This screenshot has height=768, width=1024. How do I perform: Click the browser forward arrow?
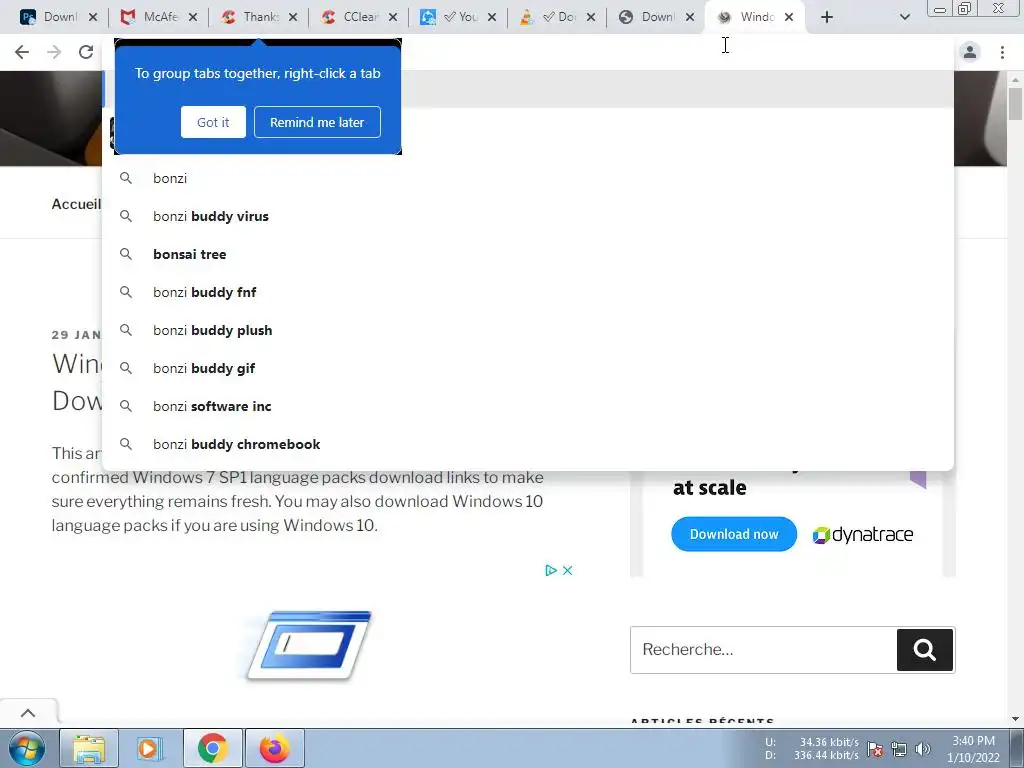[x=54, y=52]
